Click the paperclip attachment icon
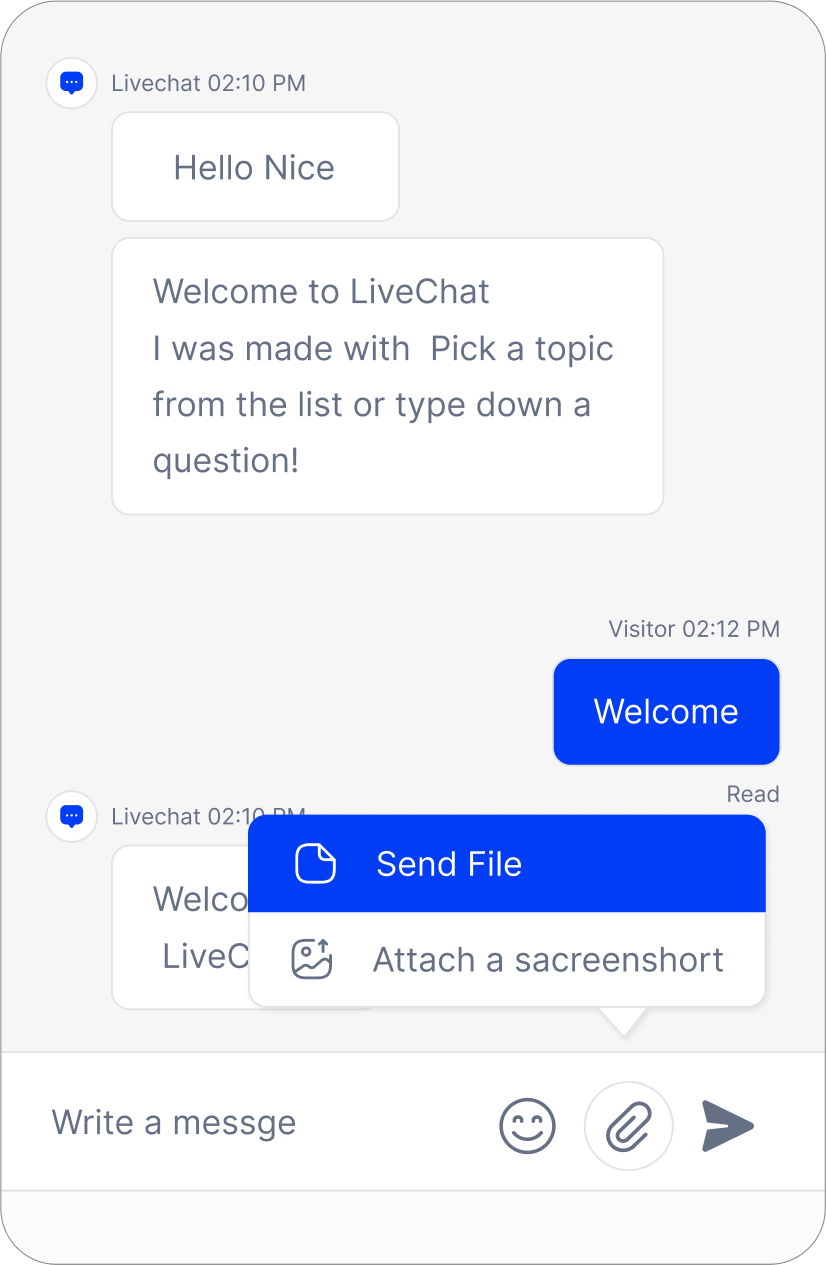The height and width of the screenshot is (1265, 826). 629,1126
